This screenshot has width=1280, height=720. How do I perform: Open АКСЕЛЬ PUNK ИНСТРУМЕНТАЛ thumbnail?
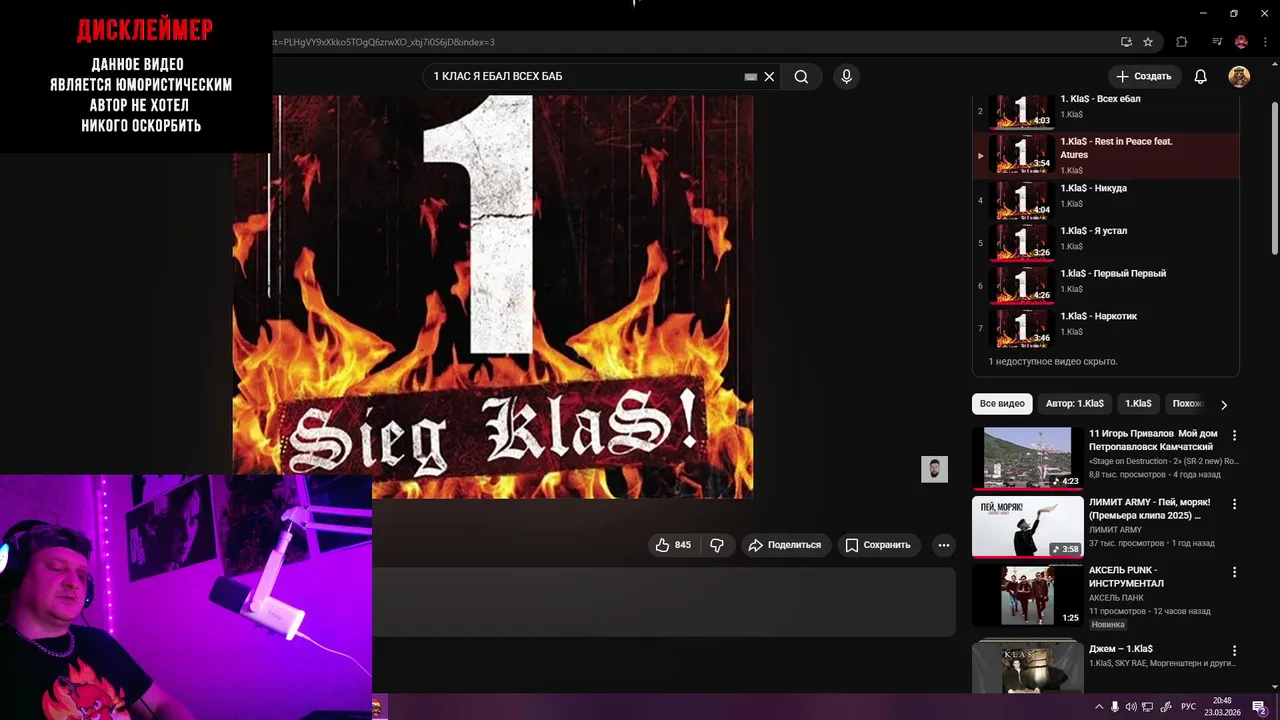click(1027, 595)
